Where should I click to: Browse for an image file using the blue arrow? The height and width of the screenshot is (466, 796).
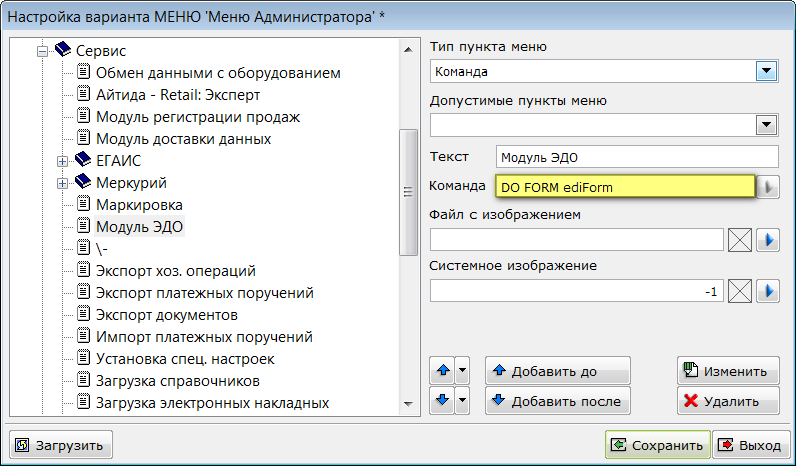[x=768, y=240]
